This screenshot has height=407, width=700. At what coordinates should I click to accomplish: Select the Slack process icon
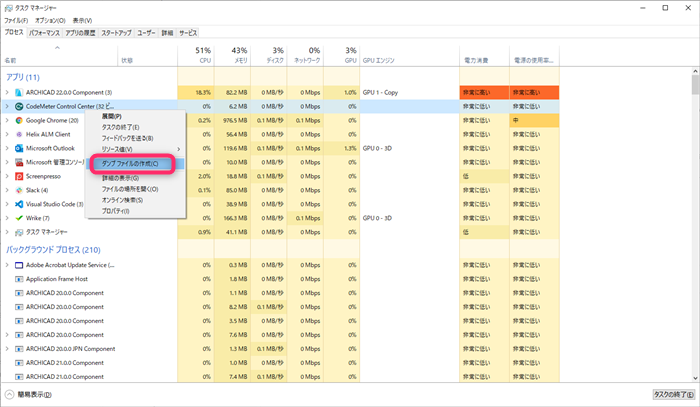coord(19,190)
